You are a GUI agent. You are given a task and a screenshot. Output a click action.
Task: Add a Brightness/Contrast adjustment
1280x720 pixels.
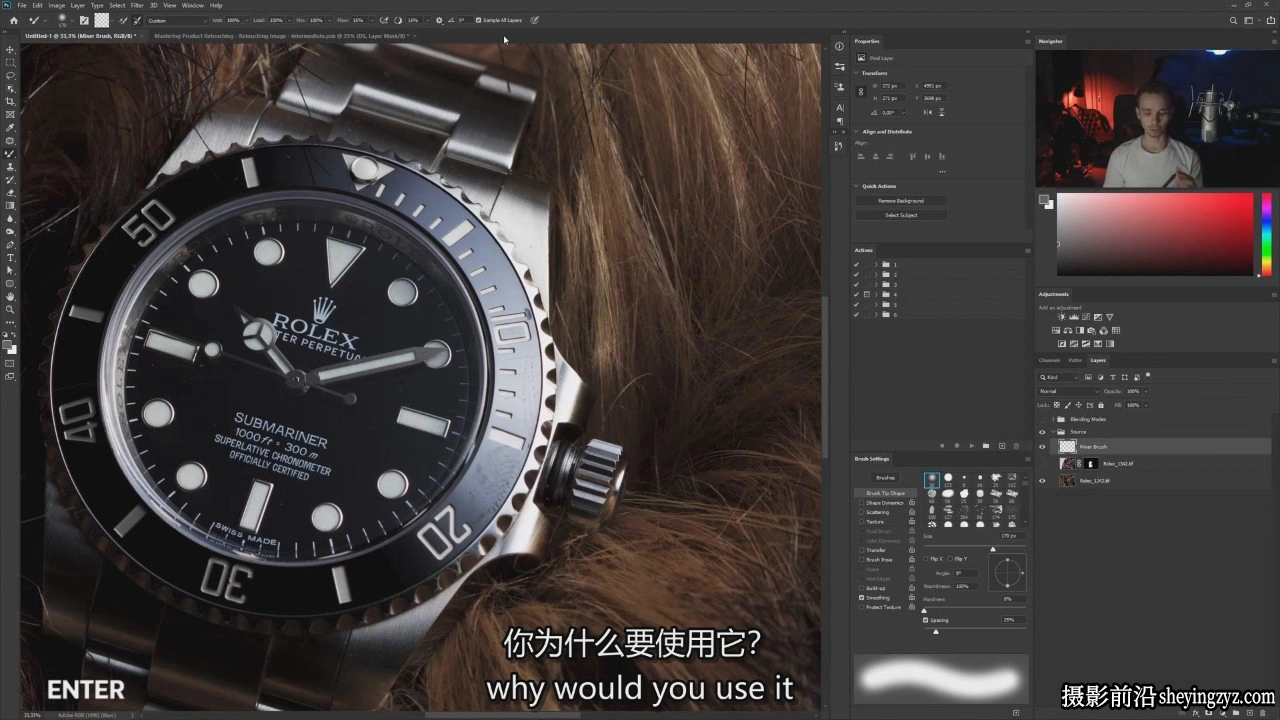[1060, 317]
